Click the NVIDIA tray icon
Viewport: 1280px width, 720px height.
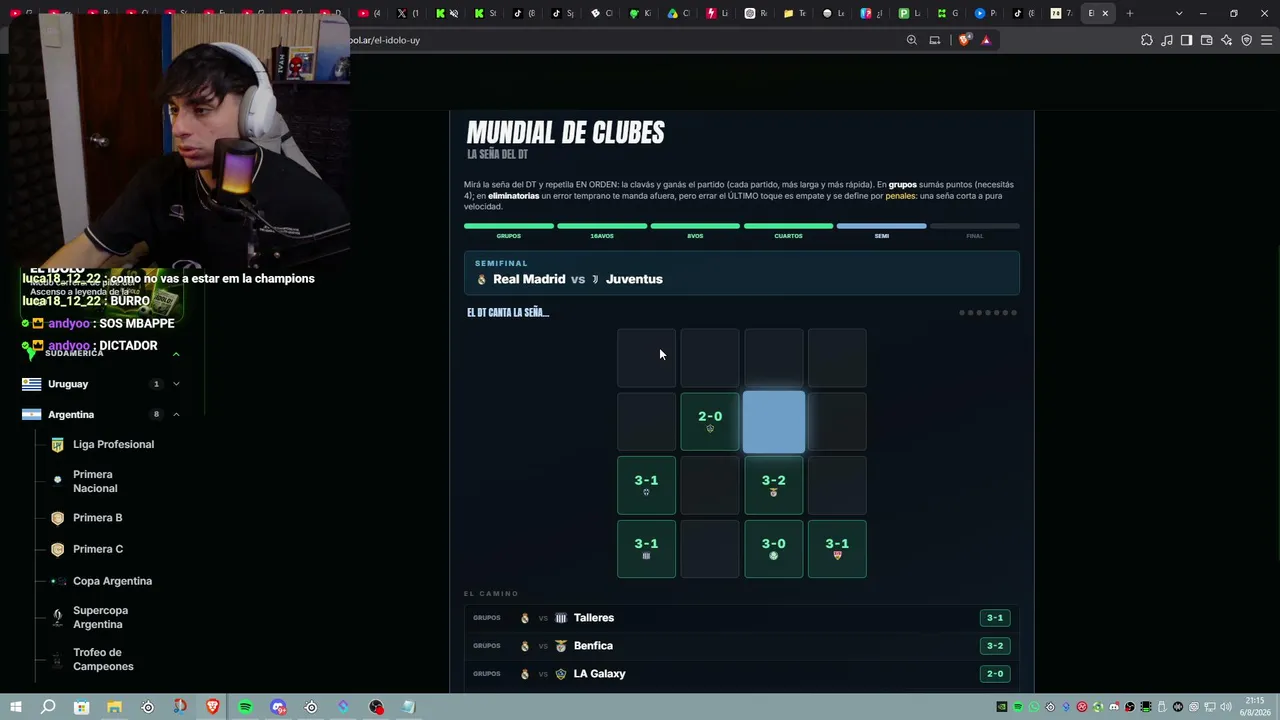tap(1002, 707)
